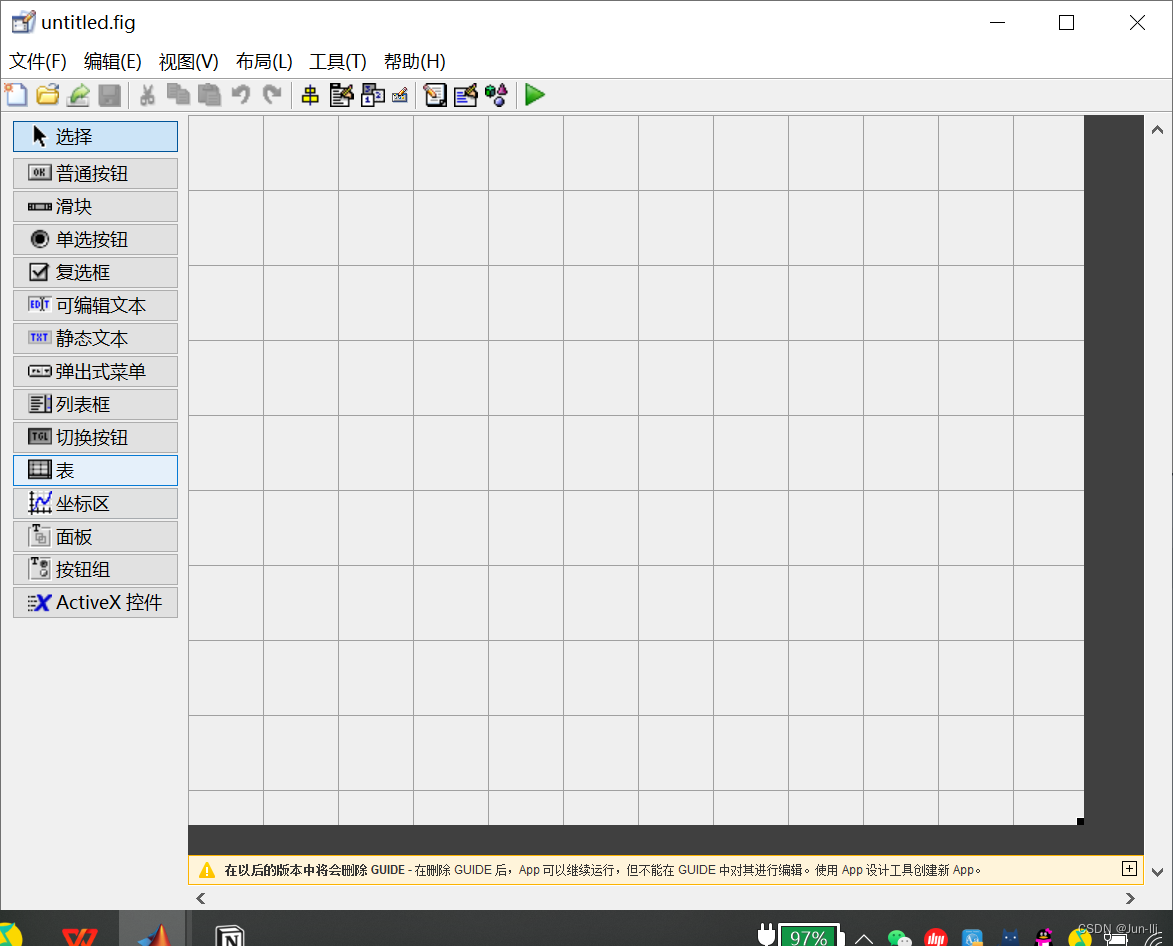Viewport: 1173px width, 946px height.
Task: Select the 弹出式菜单 popup menu tool
Action: coord(95,371)
